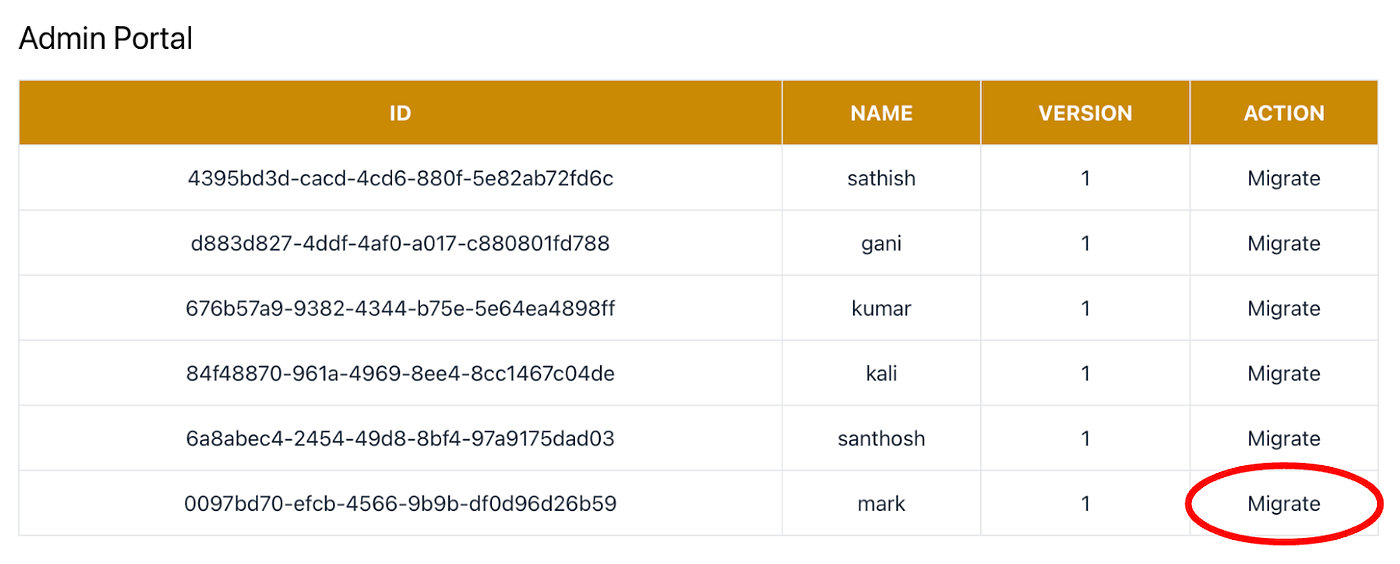Click the ID starting with 4395bd3d
The width and height of the screenshot is (1400, 564).
[400, 179]
